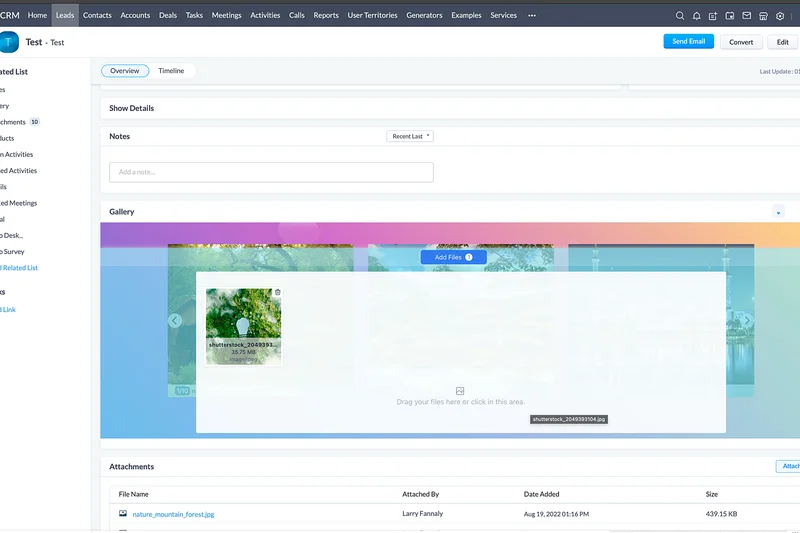
Task: Open the notifications bell
Action: [696, 16]
